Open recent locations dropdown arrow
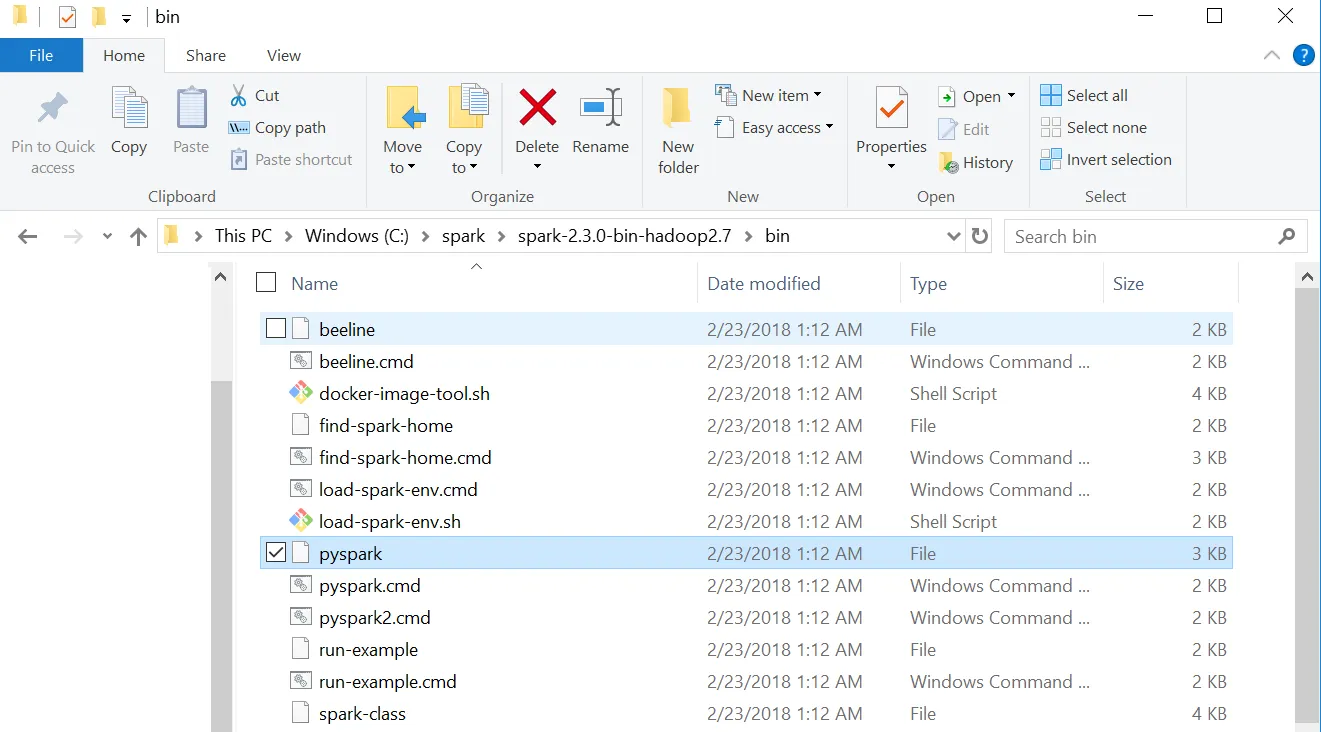Image resolution: width=1321 pixels, height=732 pixels. tap(108, 237)
